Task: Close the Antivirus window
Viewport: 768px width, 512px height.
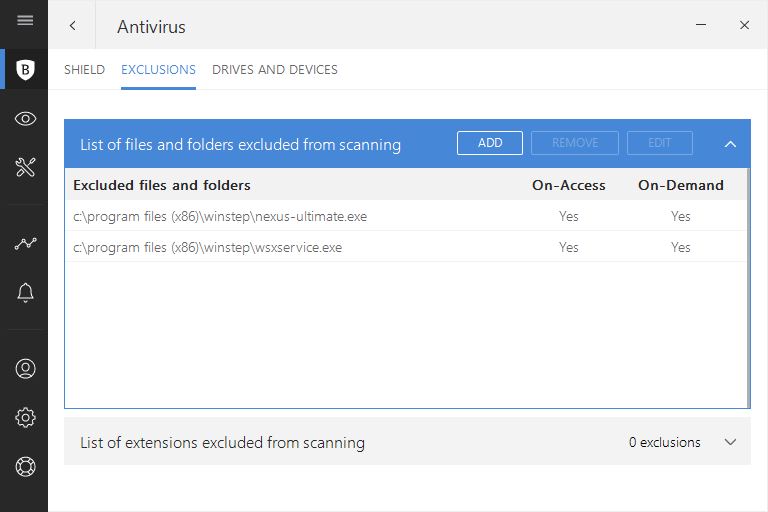Action: click(x=744, y=25)
